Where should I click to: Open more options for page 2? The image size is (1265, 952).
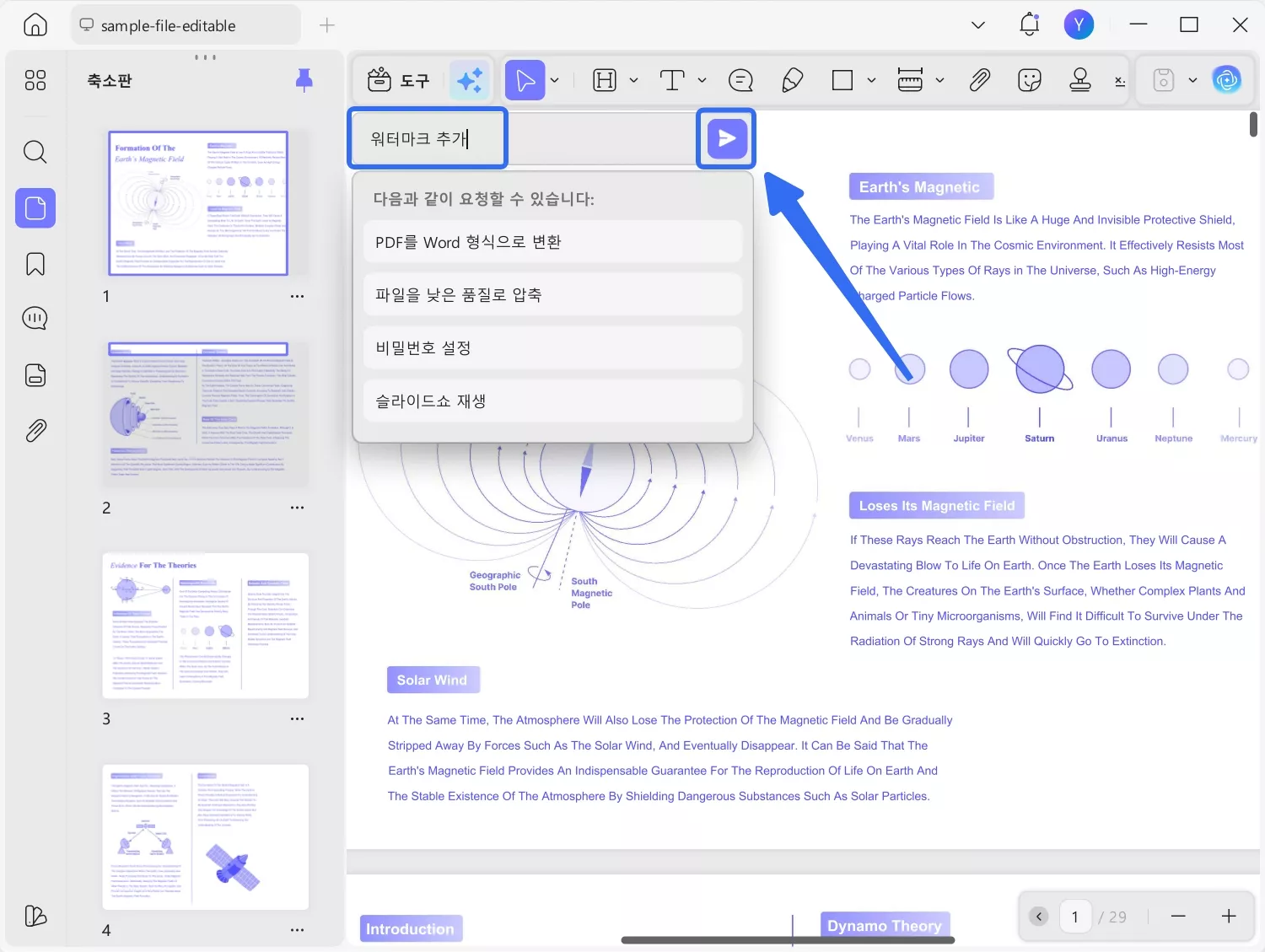[297, 508]
